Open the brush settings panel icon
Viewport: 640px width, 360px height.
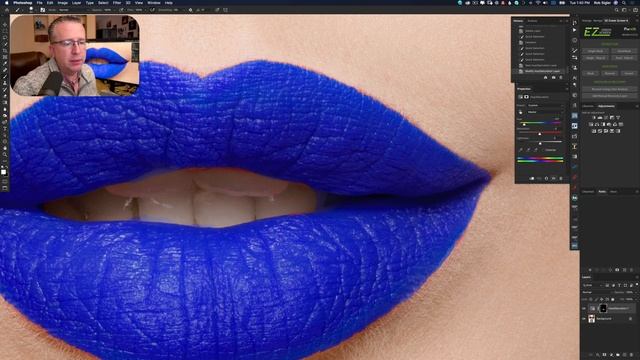(x=42, y=10)
